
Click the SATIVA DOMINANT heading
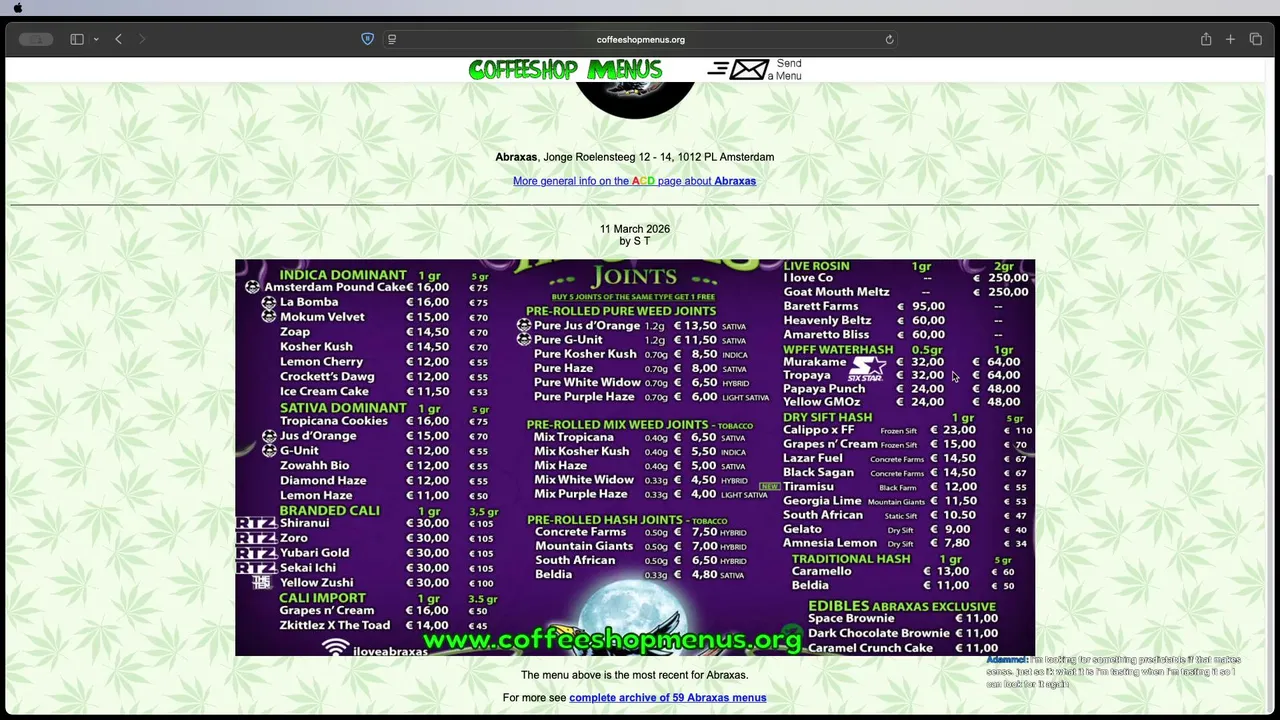[343, 408]
